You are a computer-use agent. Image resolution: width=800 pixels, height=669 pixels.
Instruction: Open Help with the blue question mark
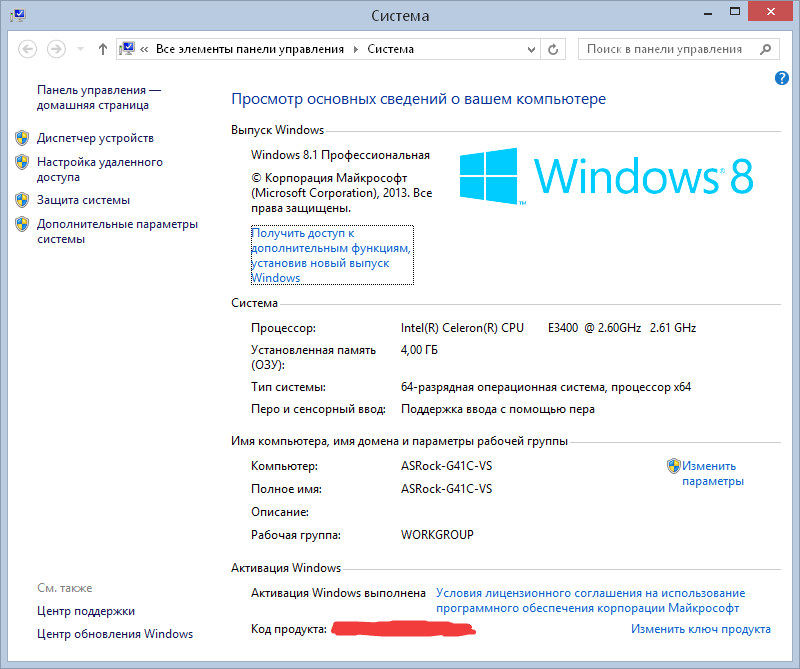pyautogui.click(x=781, y=78)
